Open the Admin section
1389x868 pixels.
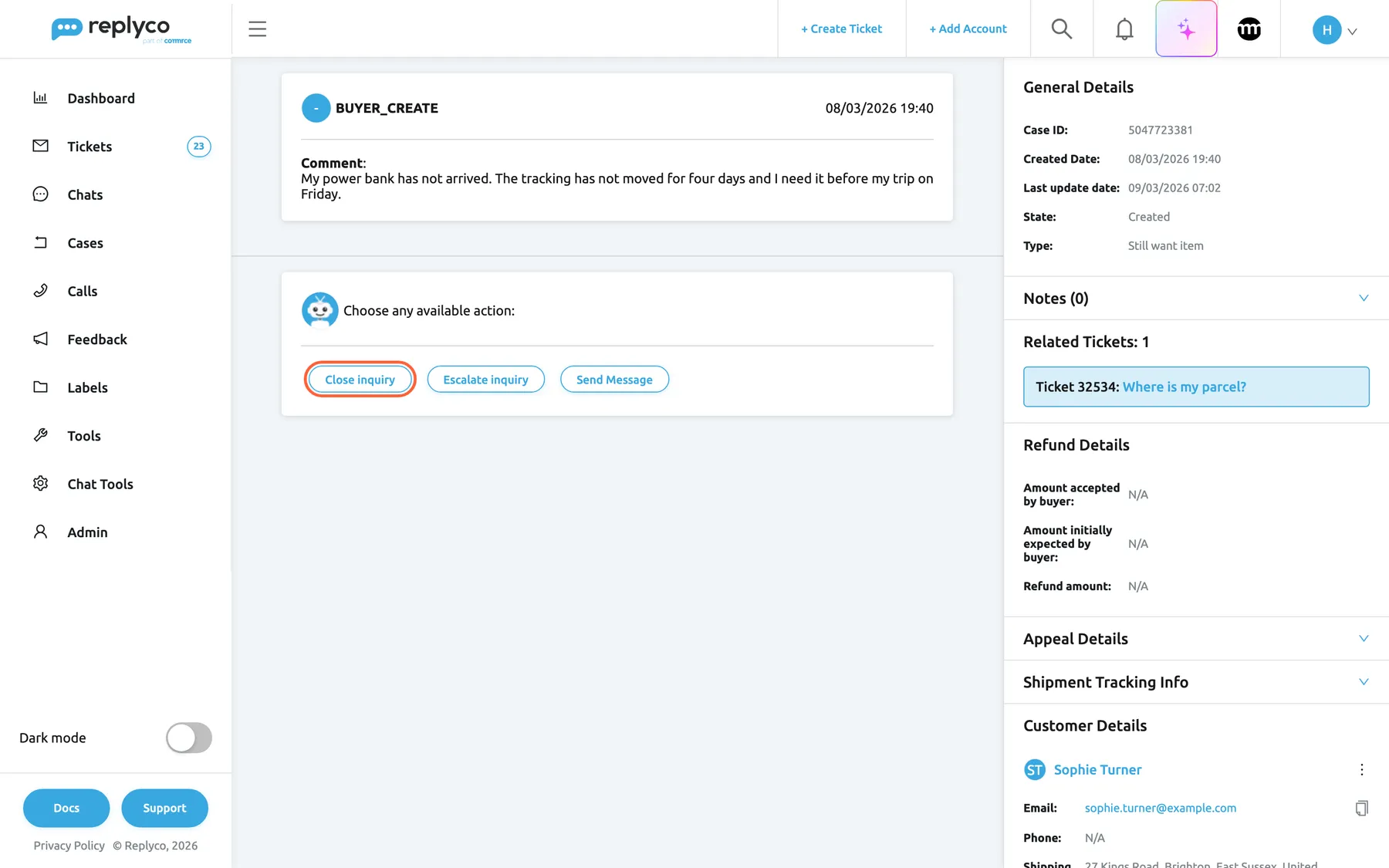click(87, 532)
